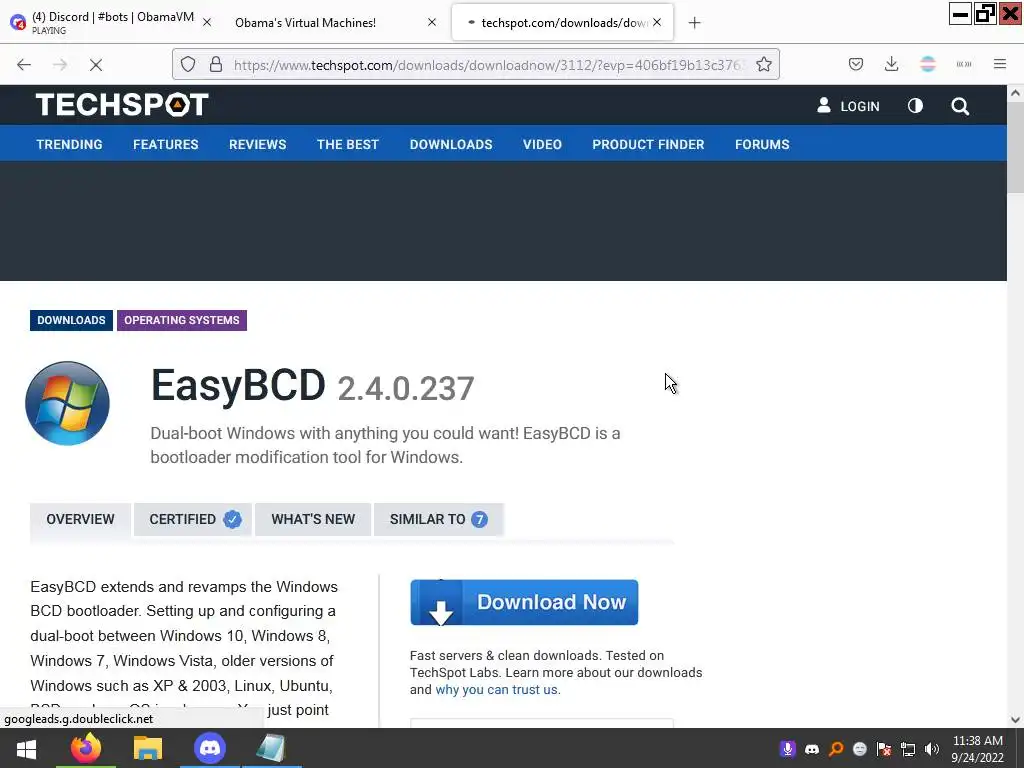This screenshot has width=1024, height=768.
Task: Open the FORUMS nav item
Action: pyautogui.click(x=762, y=144)
